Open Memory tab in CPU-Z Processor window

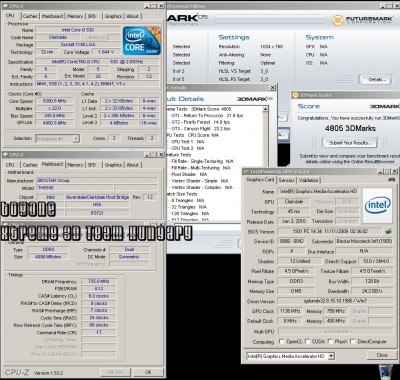(75, 16)
